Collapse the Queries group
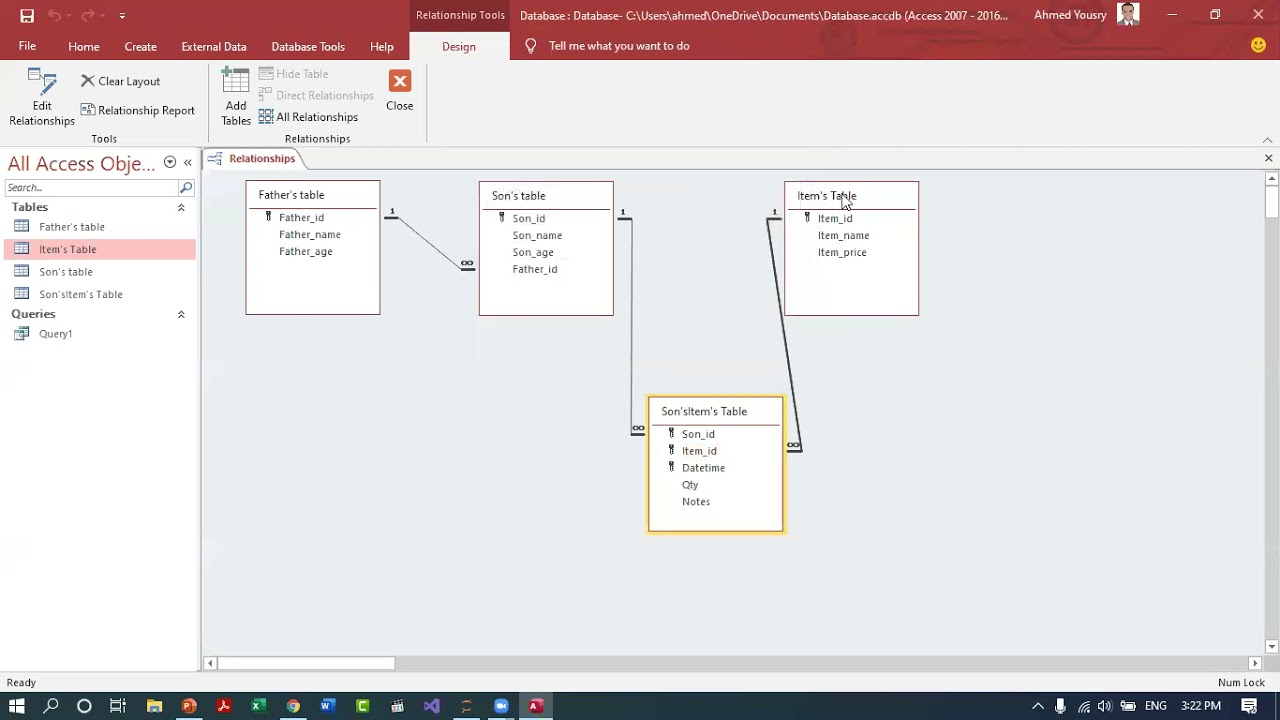 (x=181, y=314)
